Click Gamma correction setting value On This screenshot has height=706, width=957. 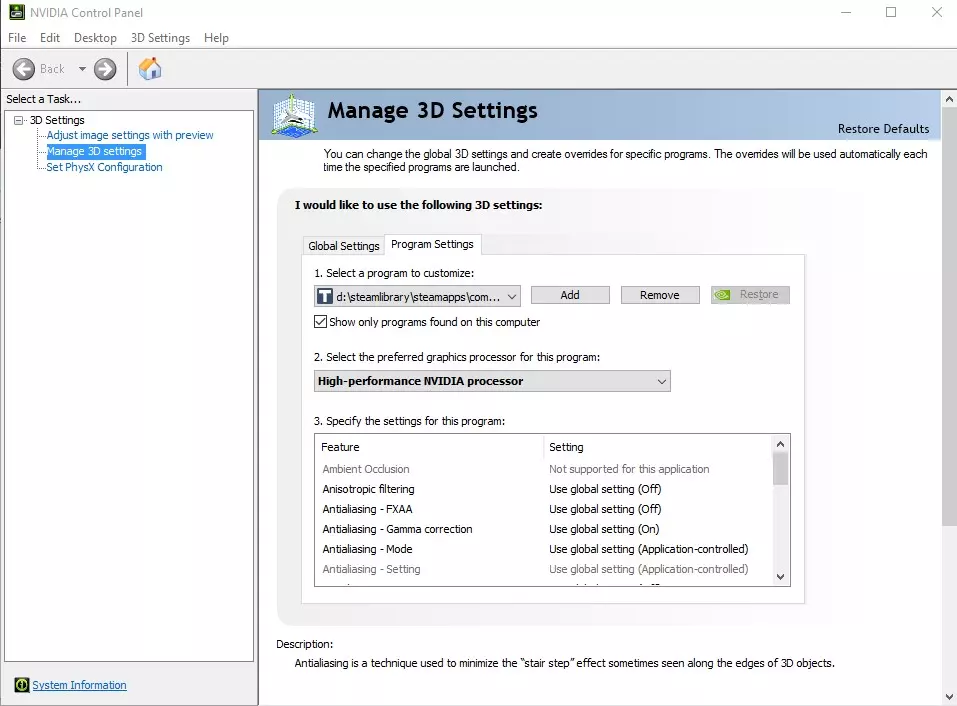(x=604, y=529)
